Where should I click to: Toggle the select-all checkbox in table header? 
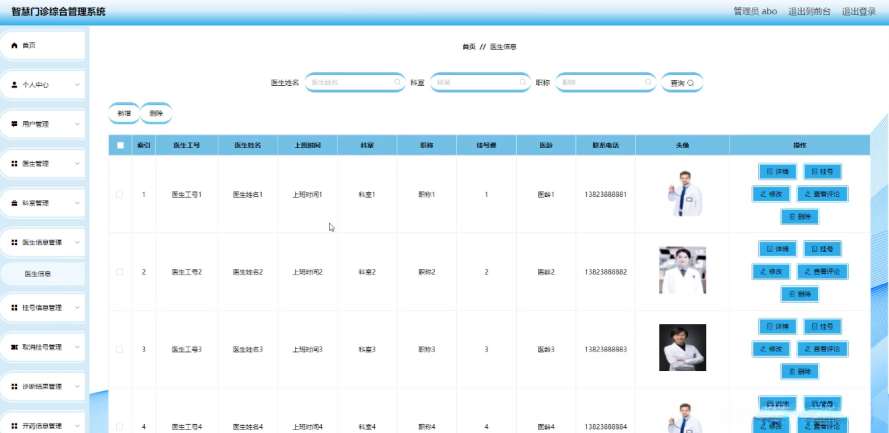click(120, 145)
